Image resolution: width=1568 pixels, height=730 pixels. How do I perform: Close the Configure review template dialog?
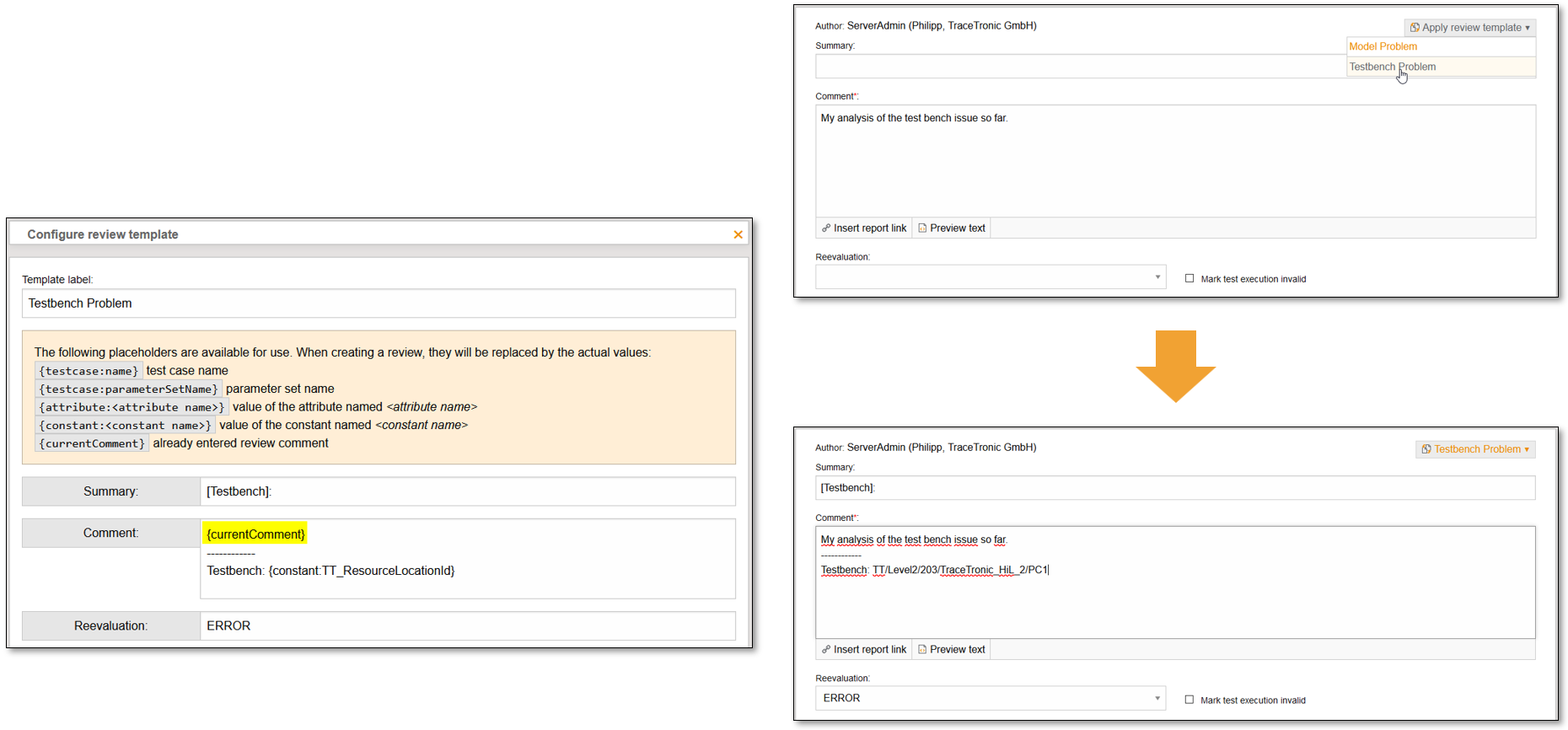click(x=738, y=234)
